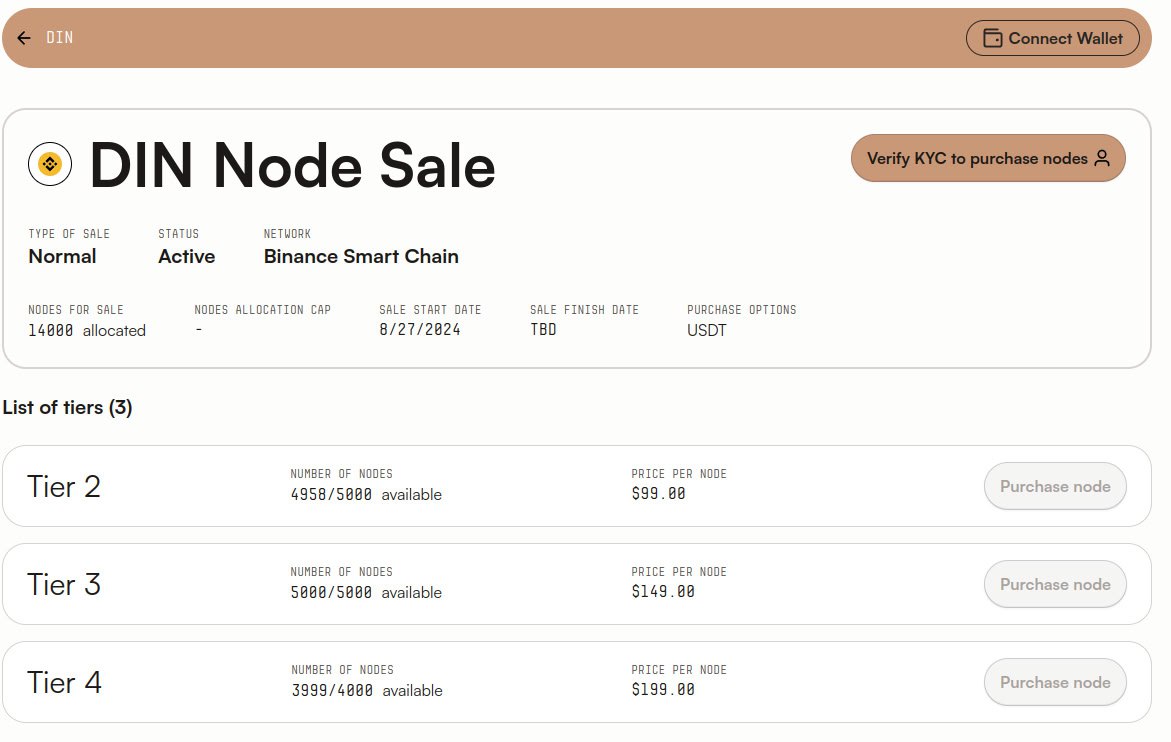Click the Binance chain logo icon
This screenshot has width=1171, height=742.
(x=50, y=164)
